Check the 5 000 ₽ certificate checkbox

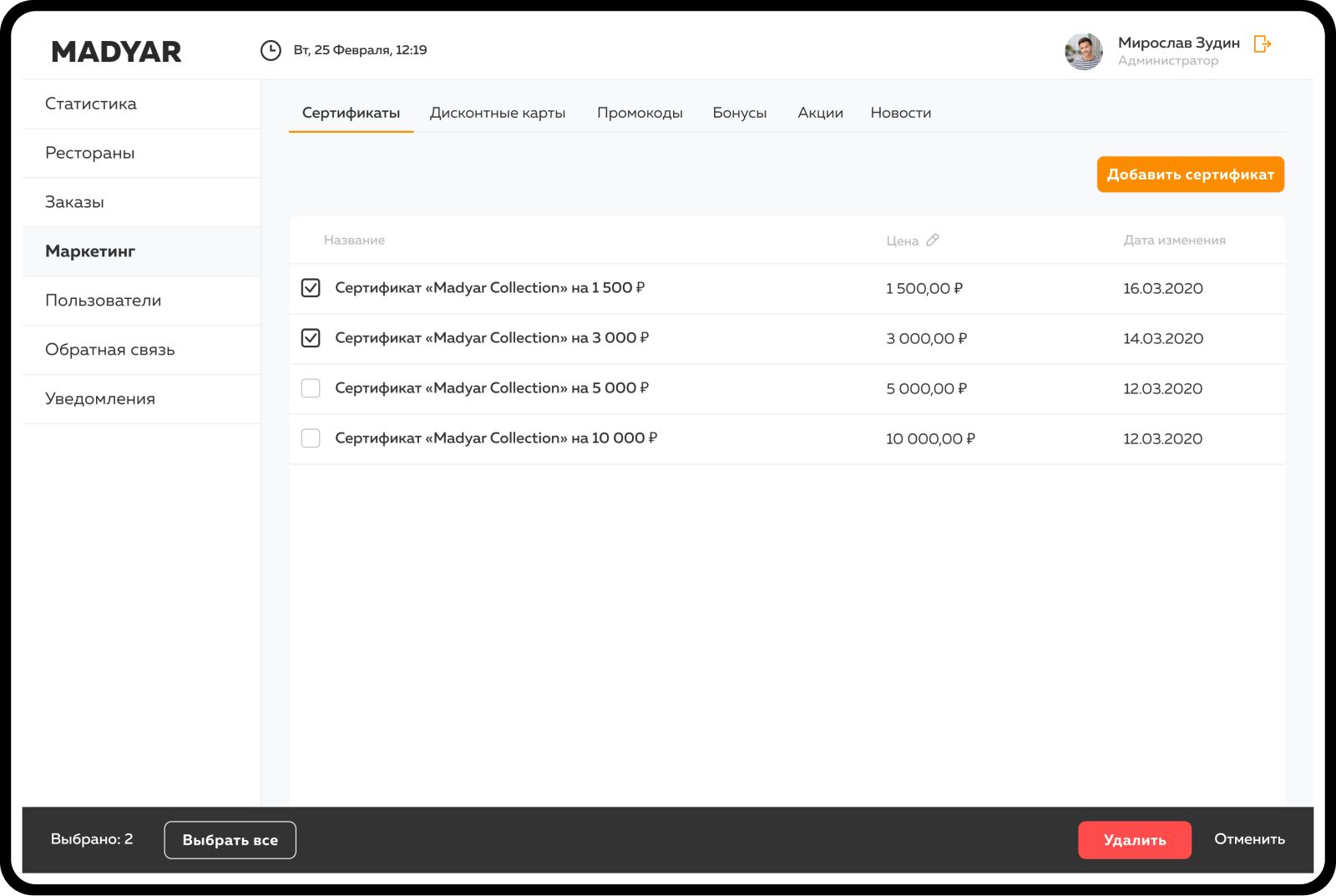pyautogui.click(x=311, y=388)
